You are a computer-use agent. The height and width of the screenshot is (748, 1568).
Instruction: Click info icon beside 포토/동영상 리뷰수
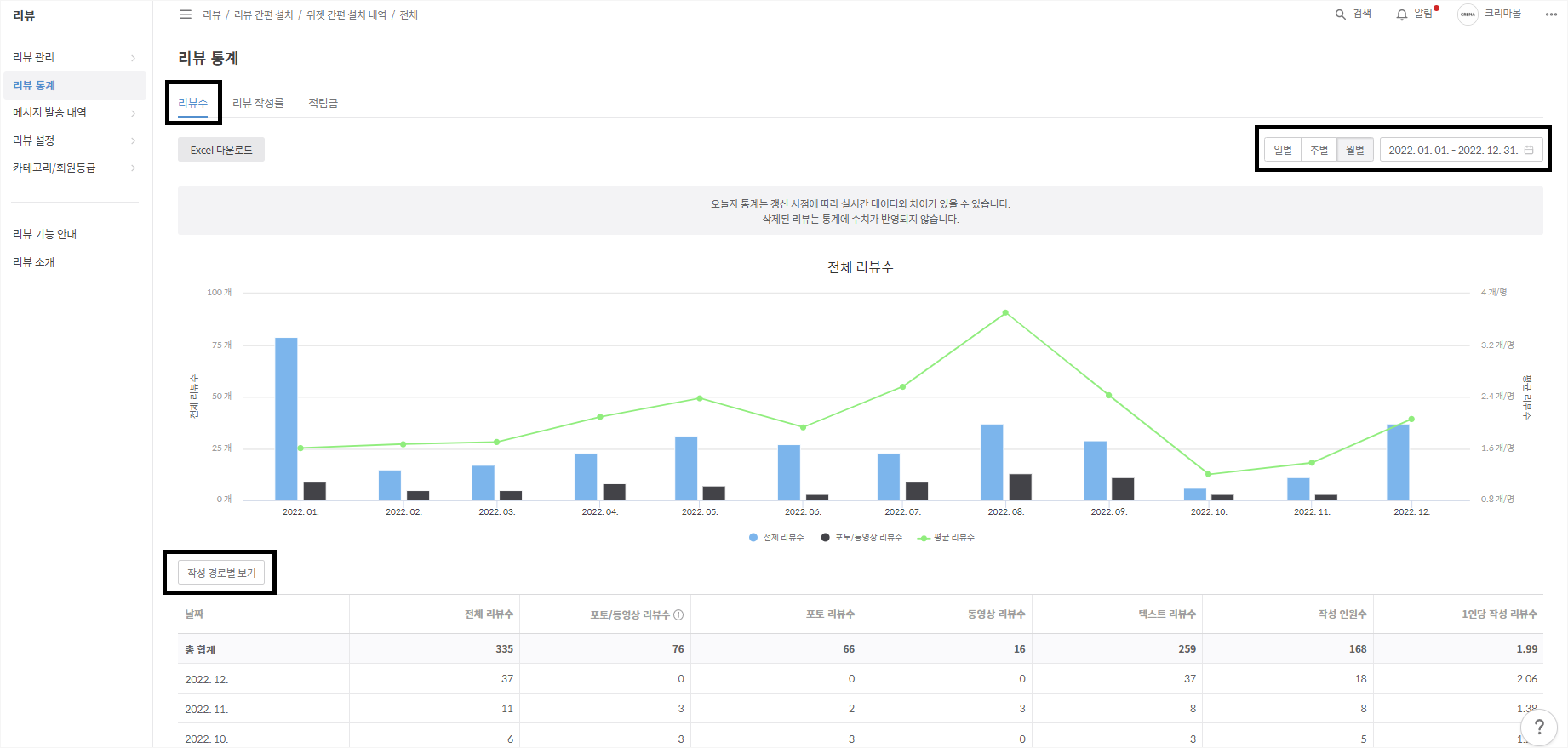tap(678, 614)
